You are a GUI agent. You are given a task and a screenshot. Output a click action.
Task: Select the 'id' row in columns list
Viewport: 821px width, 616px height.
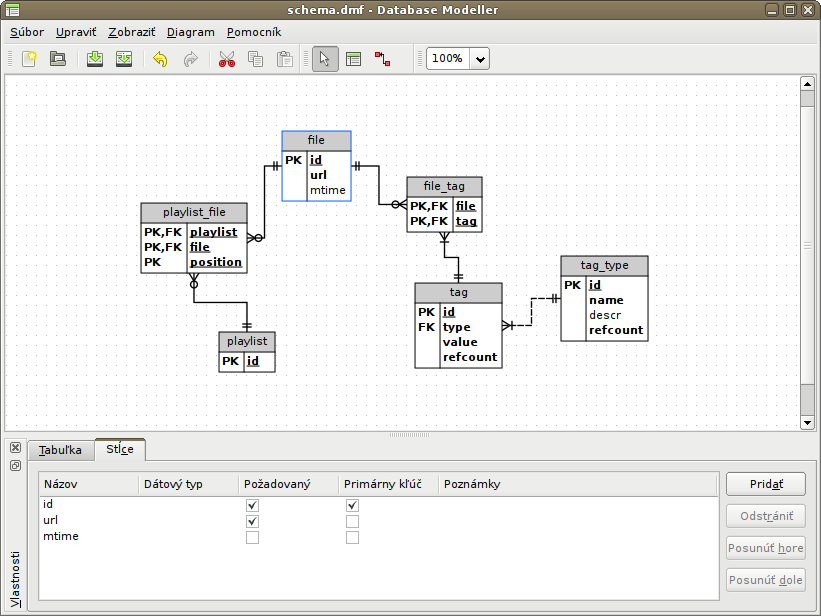379,505
